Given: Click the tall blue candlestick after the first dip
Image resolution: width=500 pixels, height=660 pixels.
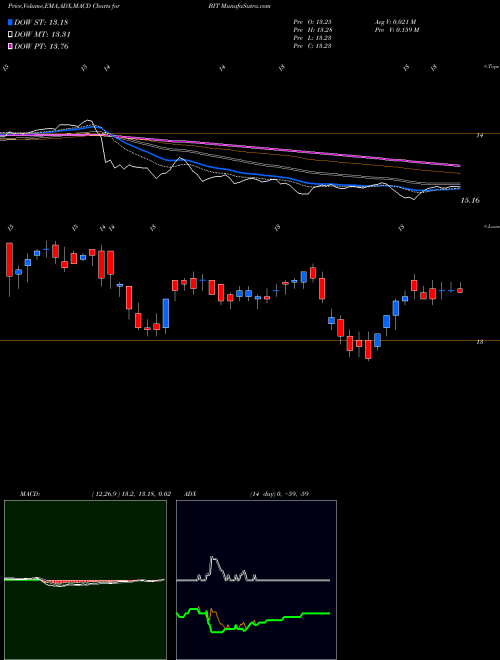Looking at the screenshot, I should pos(166,313).
